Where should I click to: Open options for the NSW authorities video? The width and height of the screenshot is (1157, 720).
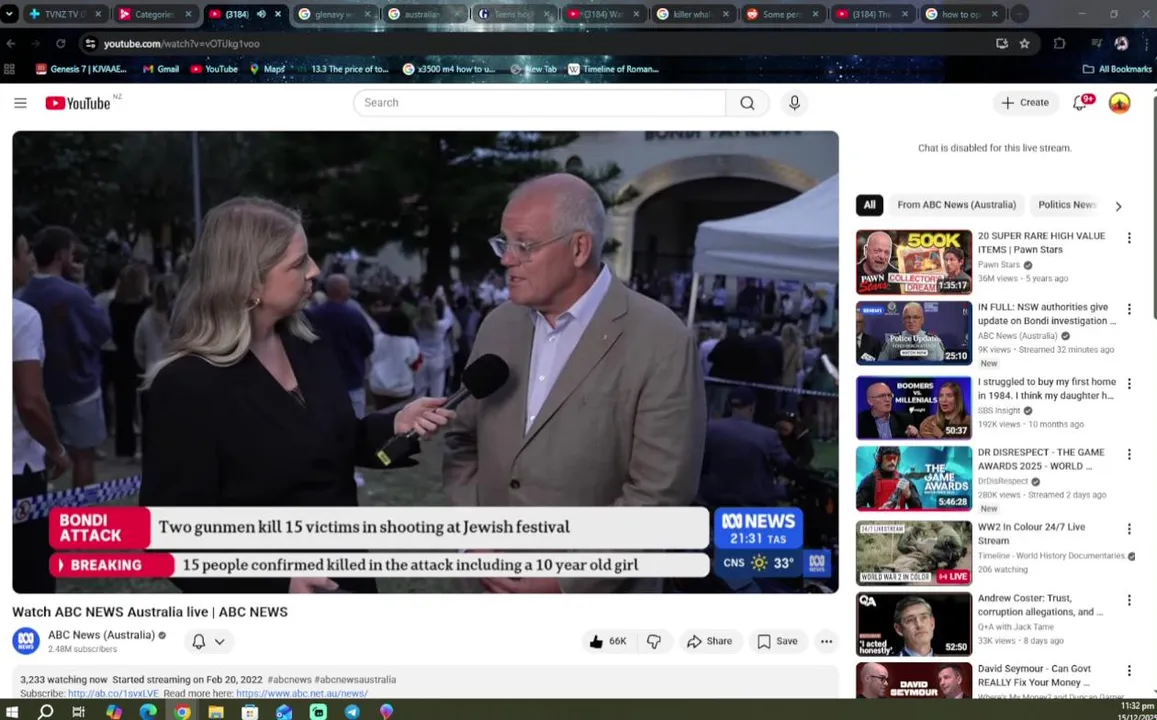(x=1128, y=309)
